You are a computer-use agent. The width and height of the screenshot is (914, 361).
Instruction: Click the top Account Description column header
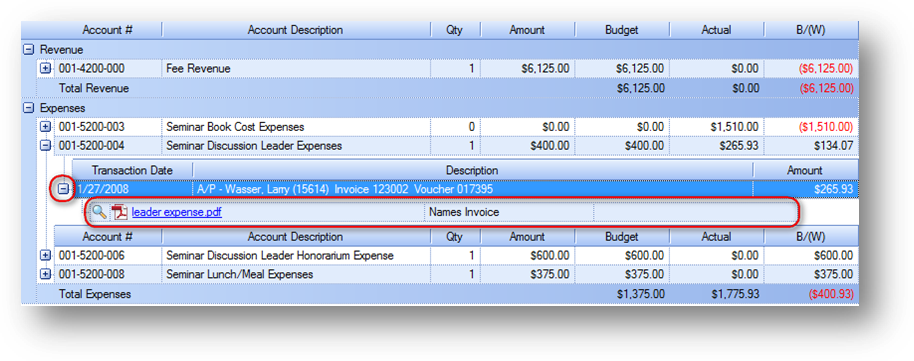point(296,30)
